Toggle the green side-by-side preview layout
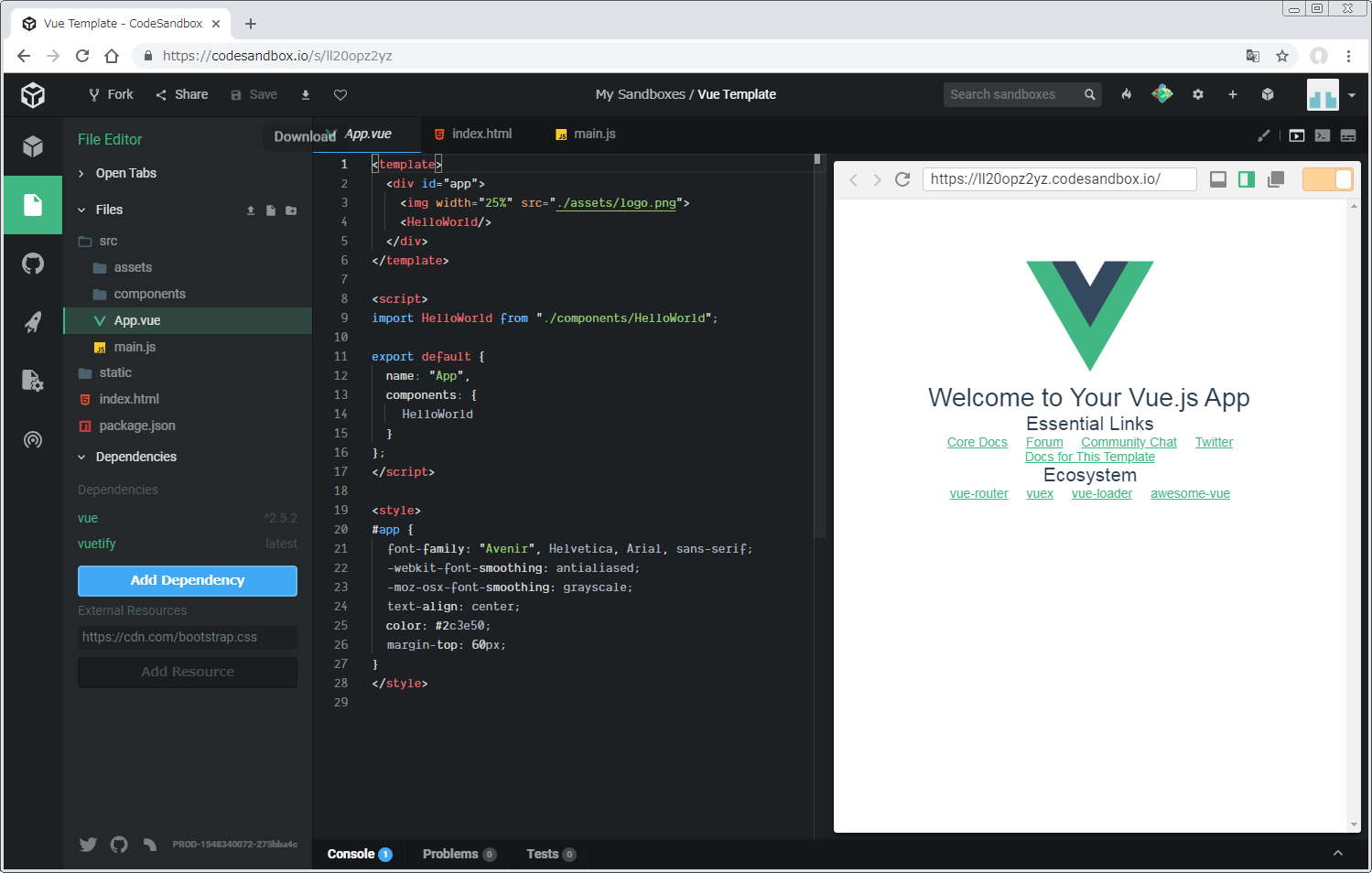This screenshot has width=1372, height=873. (1247, 179)
